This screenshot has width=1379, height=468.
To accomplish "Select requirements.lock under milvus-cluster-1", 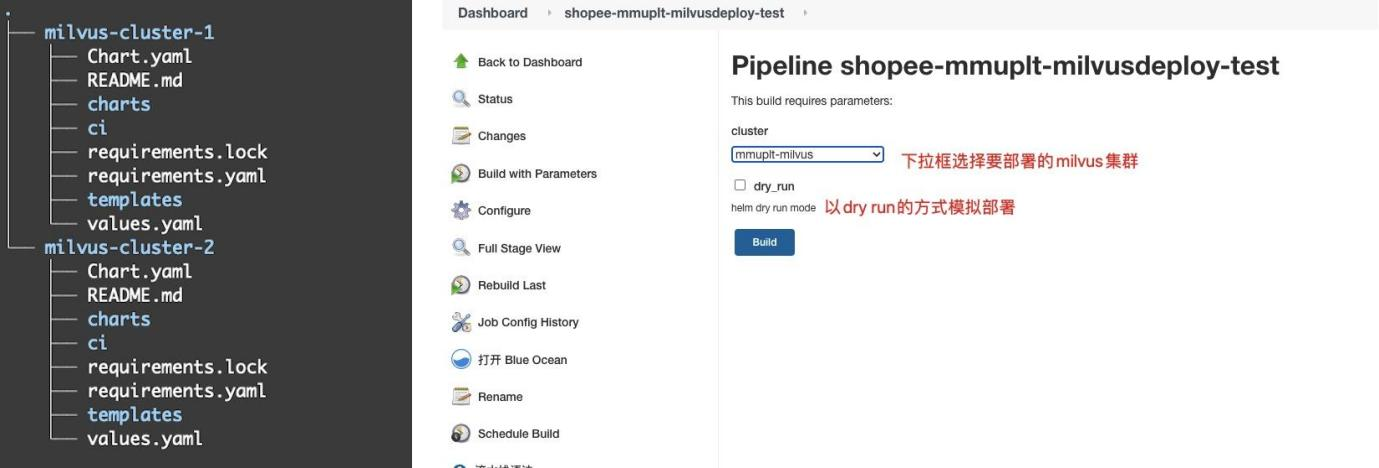I will (177, 152).
